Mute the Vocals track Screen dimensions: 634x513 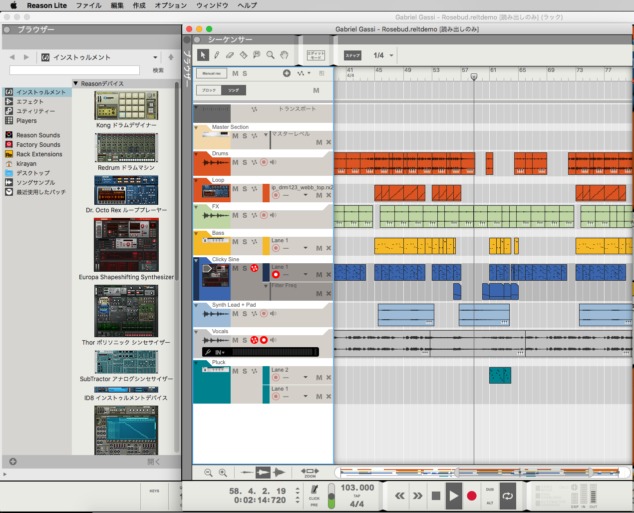coord(235,340)
